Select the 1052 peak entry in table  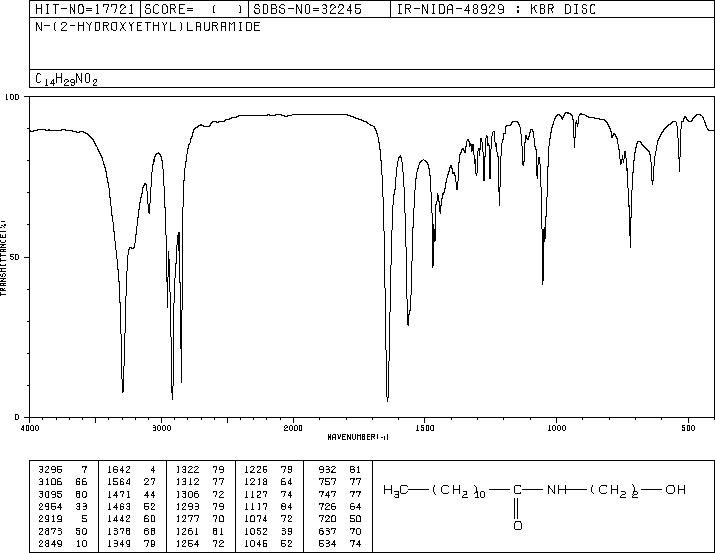[x=268, y=531]
